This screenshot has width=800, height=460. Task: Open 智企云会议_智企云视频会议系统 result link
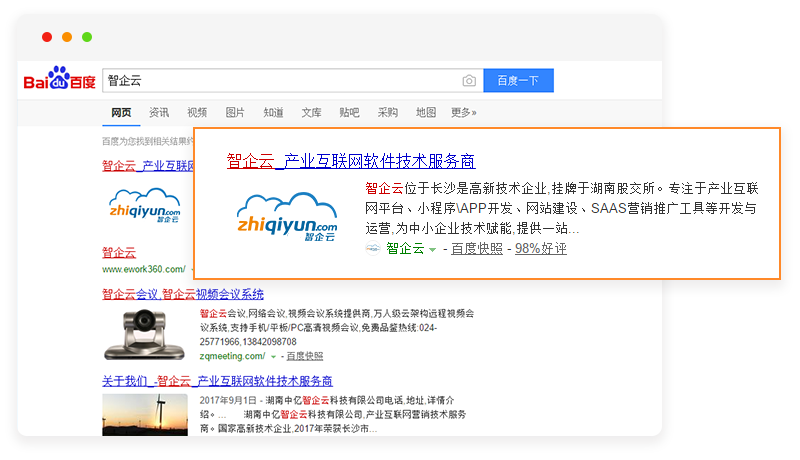[183, 294]
